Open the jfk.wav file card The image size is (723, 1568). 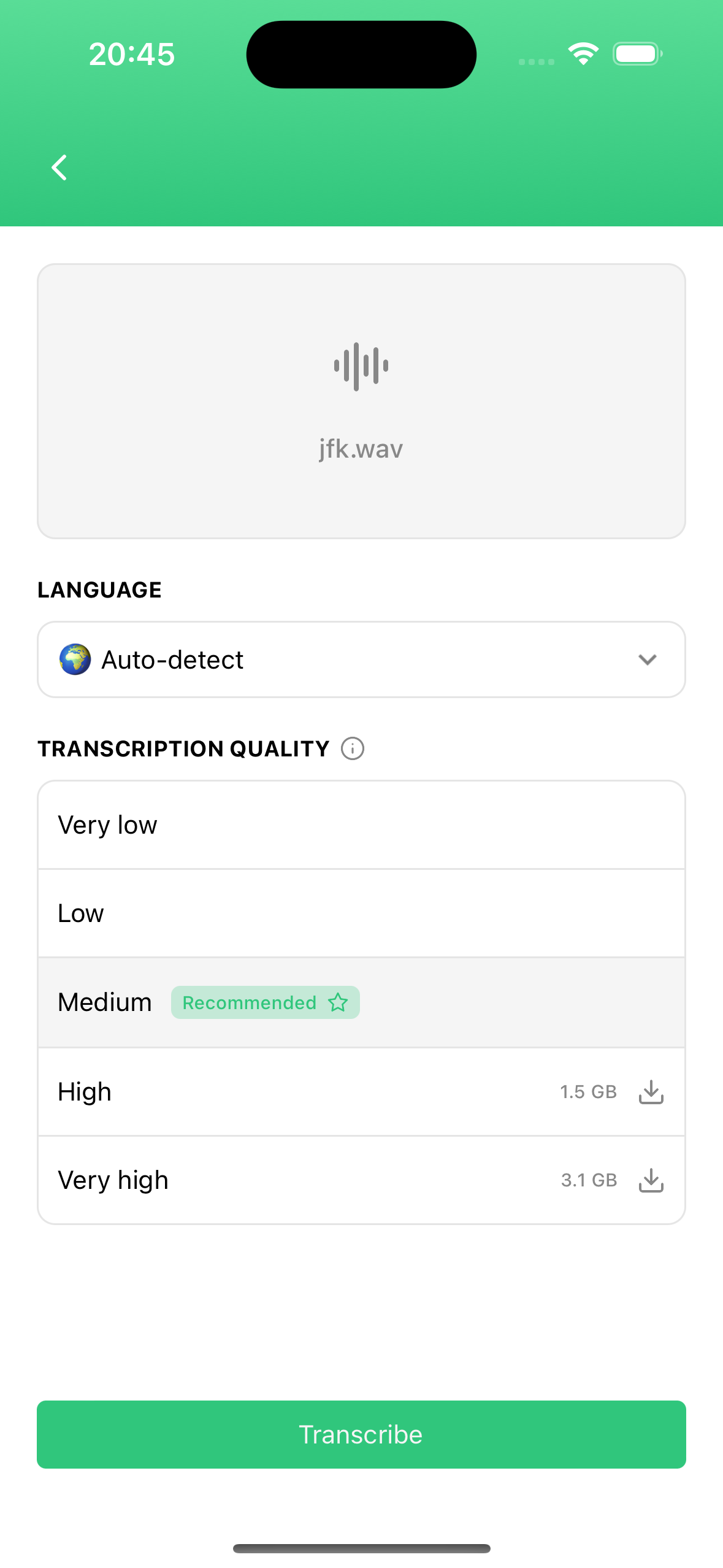tap(361, 401)
